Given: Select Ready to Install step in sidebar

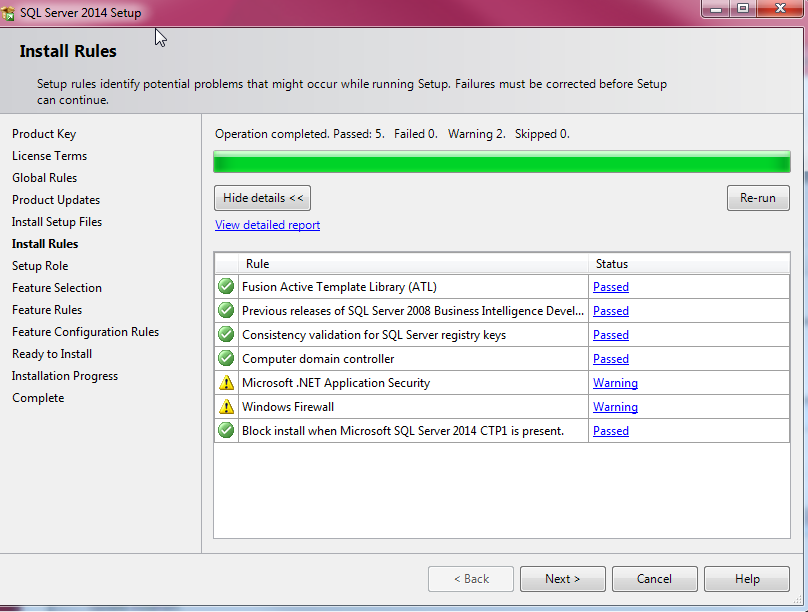Looking at the screenshot, I should click(52, 354).
